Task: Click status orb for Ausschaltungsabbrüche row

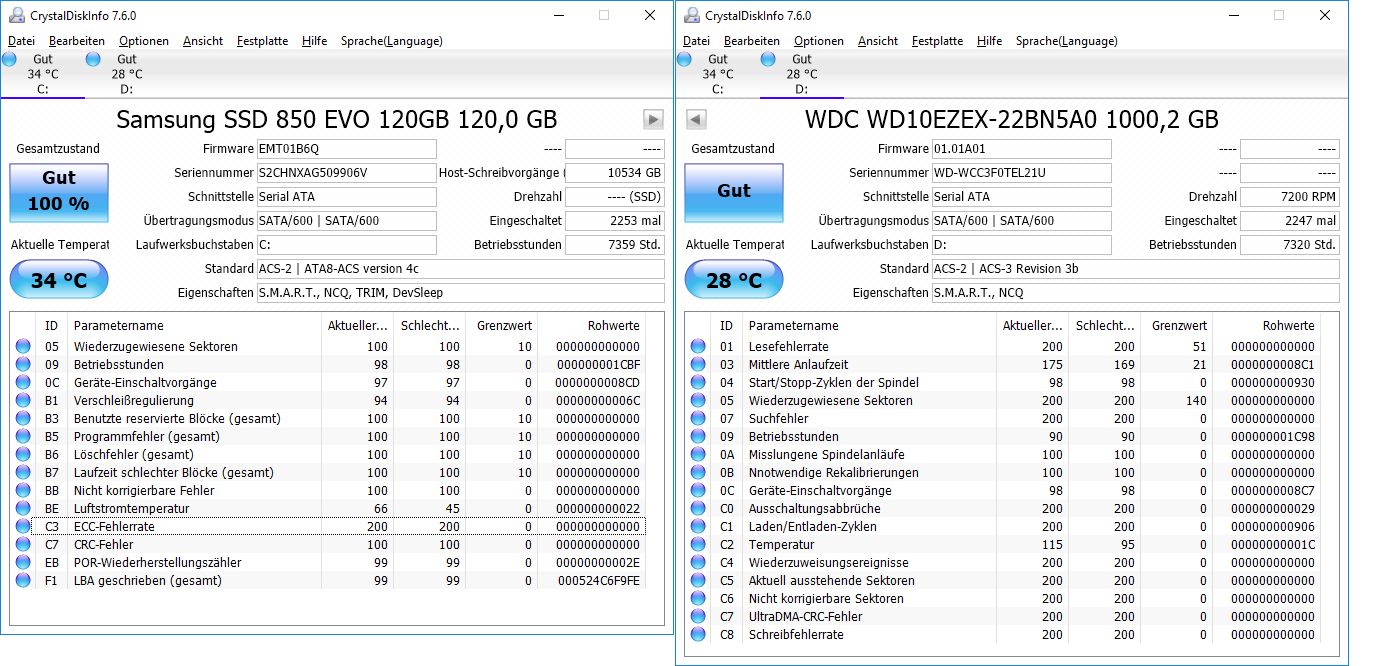Action: coord(698,509)
